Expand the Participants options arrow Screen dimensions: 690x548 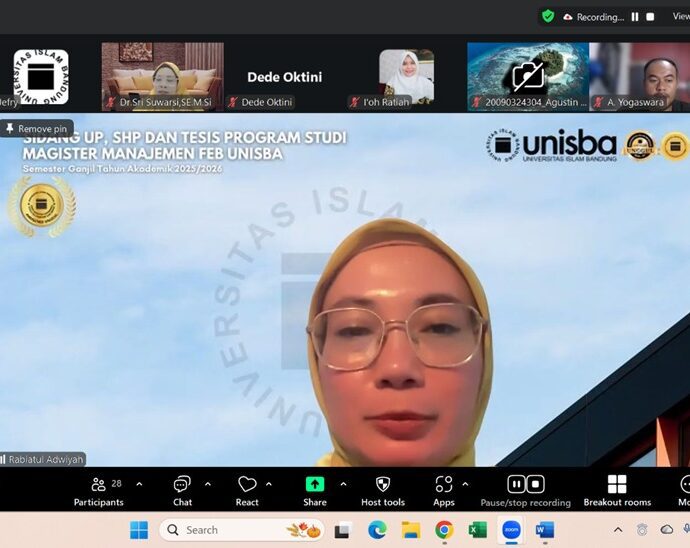[x=139, y=484]
